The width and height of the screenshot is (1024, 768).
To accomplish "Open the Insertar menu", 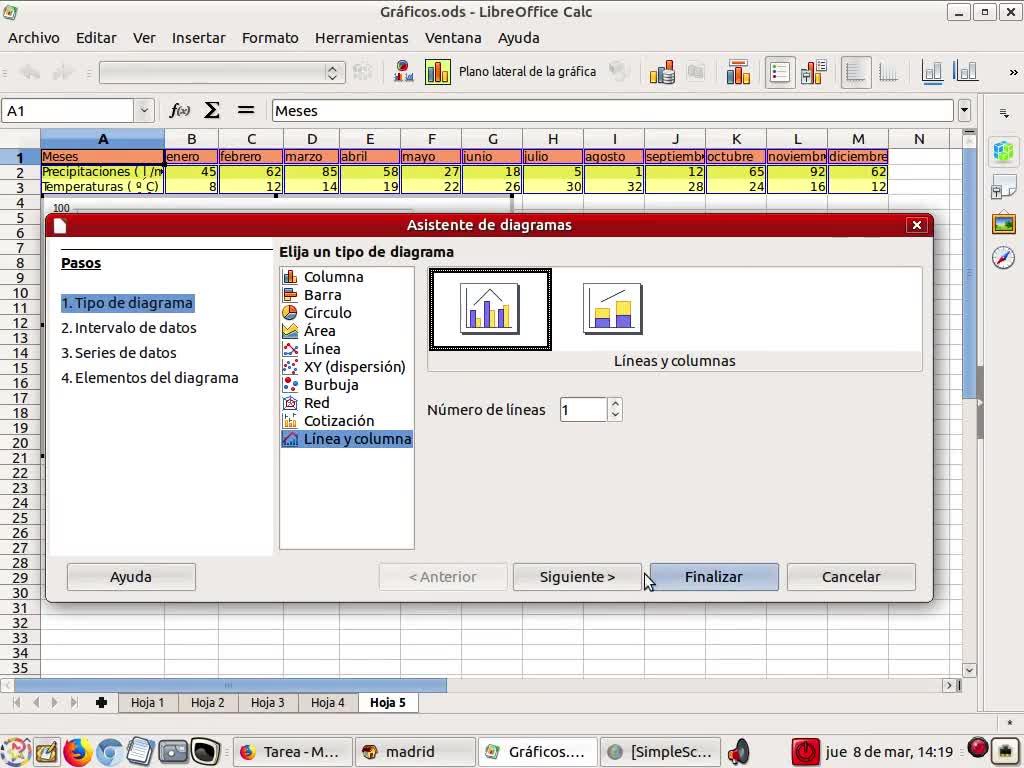I will 198,38.
